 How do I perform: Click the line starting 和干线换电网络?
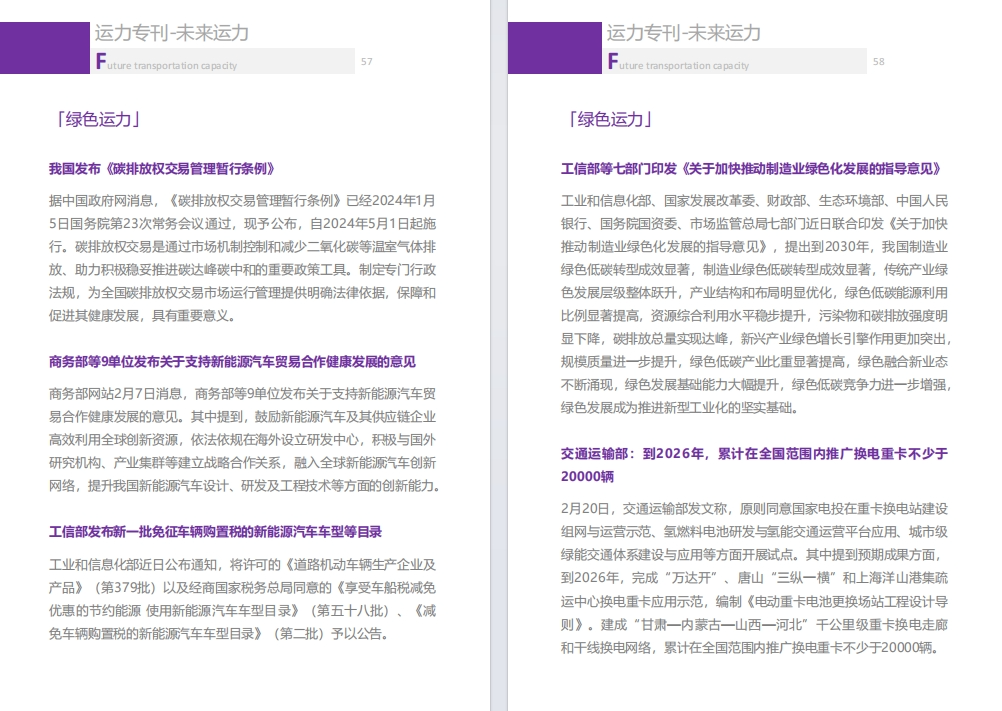[750, 648]
